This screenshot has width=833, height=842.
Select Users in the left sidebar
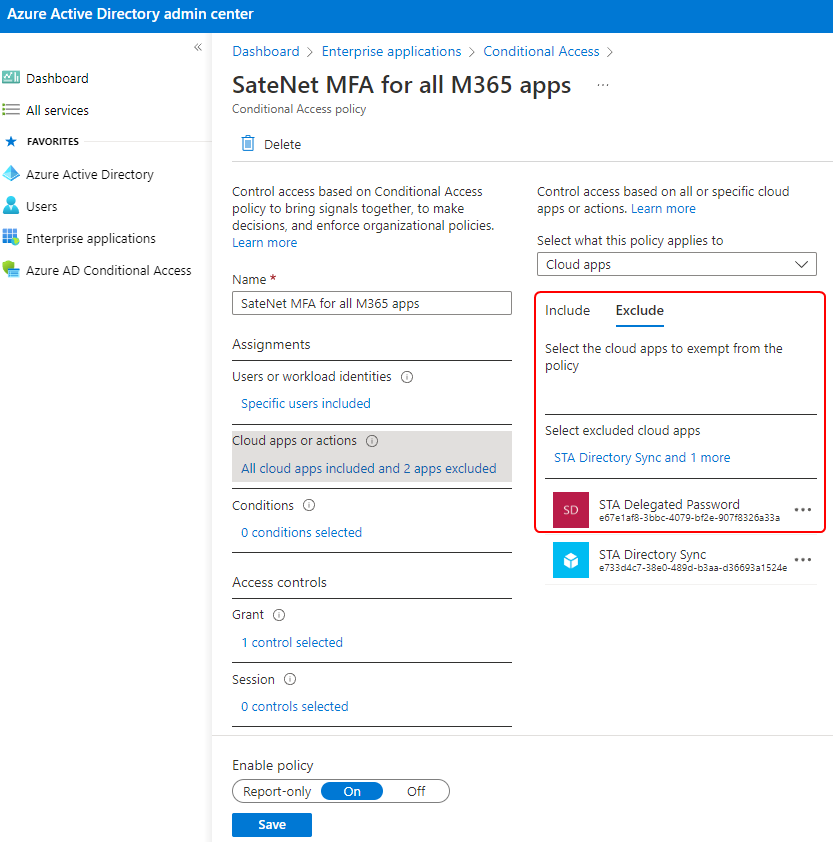click(x=40, y=205)
